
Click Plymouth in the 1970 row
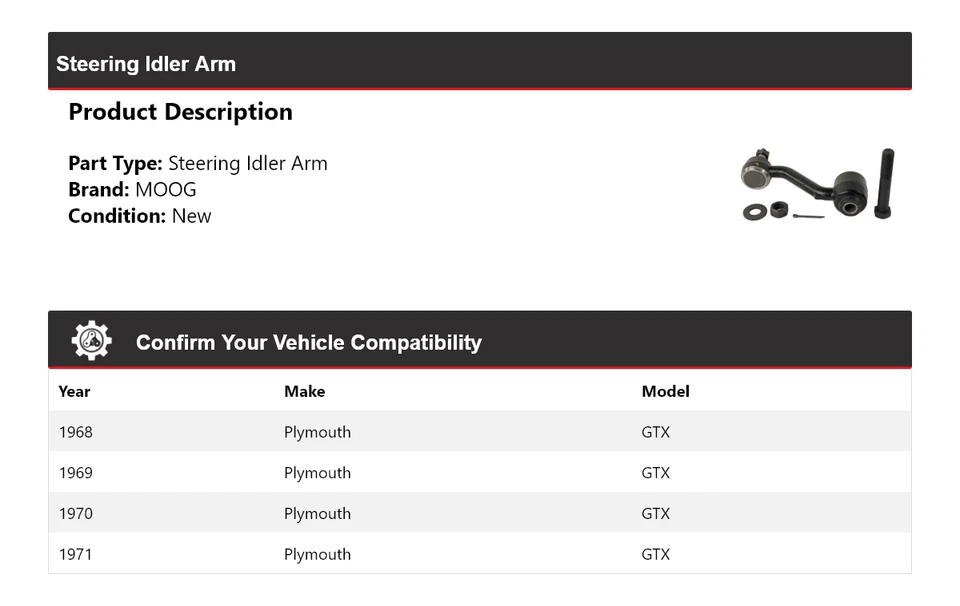tap(317, 514)
